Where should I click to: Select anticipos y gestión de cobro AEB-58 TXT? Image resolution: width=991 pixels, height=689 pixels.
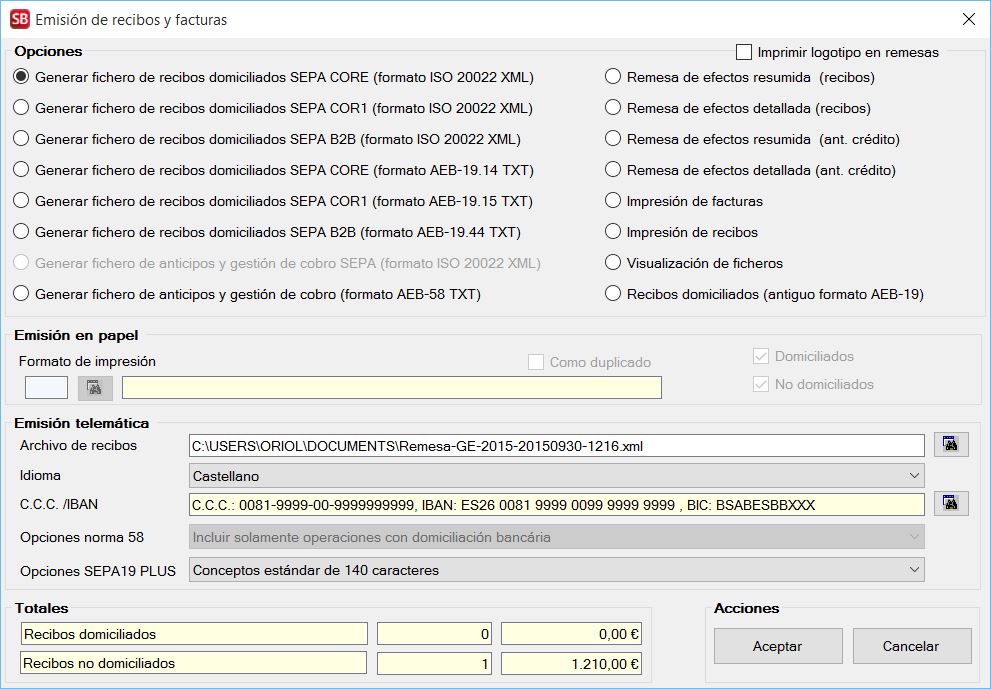(21, 294)
